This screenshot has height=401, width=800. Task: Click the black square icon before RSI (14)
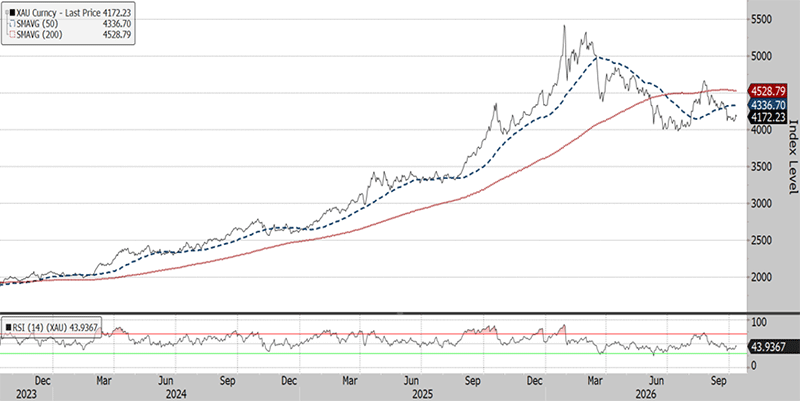(x=8, y=327)
